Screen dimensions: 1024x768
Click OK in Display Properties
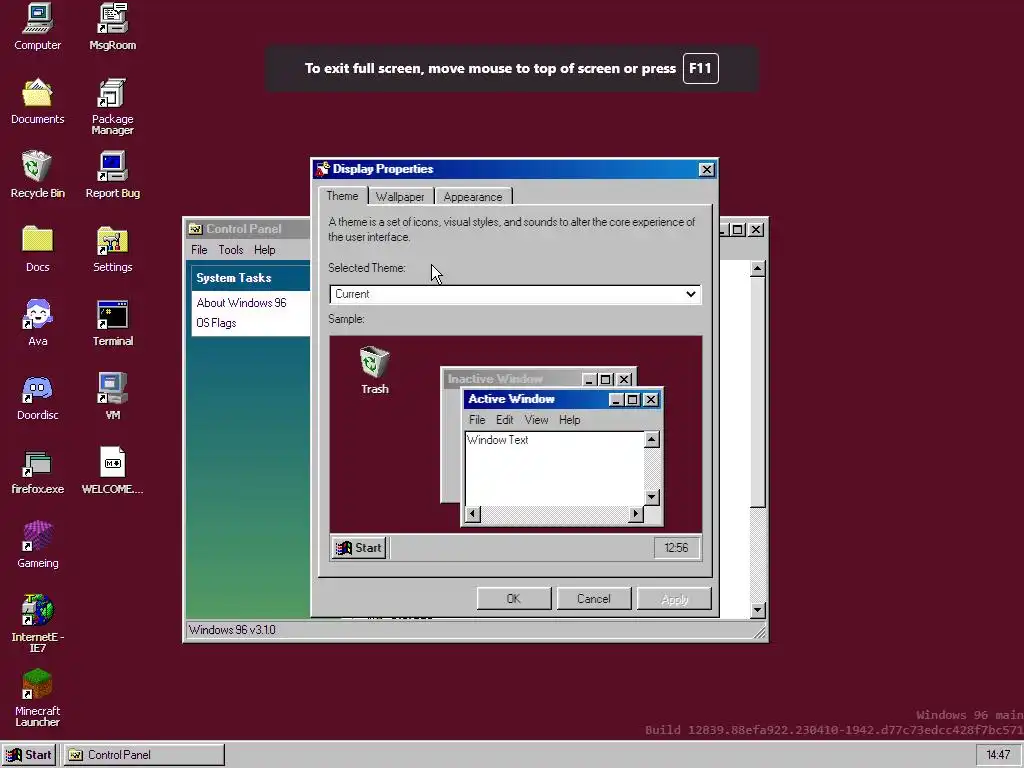[x=514, y=599]
